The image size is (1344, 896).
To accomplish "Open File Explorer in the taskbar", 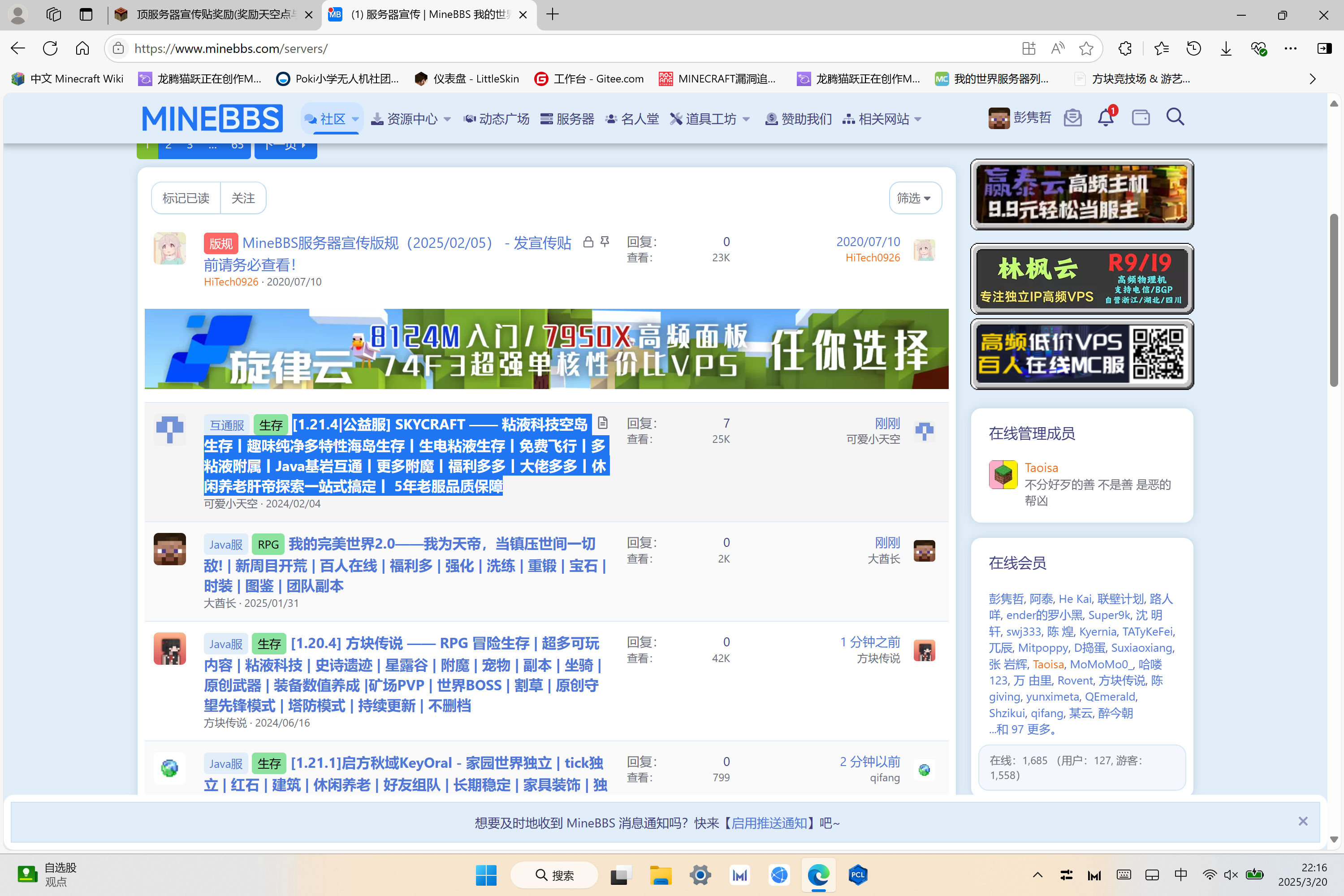I will [660, 875].
